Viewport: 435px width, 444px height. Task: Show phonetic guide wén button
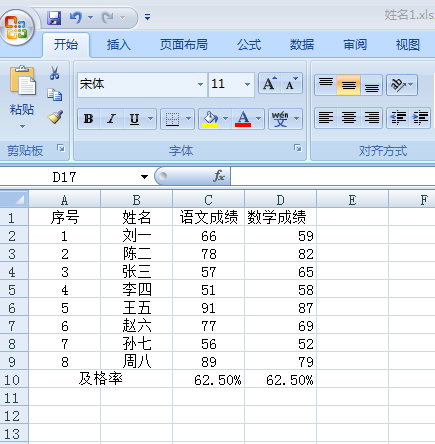click(280, 119)
